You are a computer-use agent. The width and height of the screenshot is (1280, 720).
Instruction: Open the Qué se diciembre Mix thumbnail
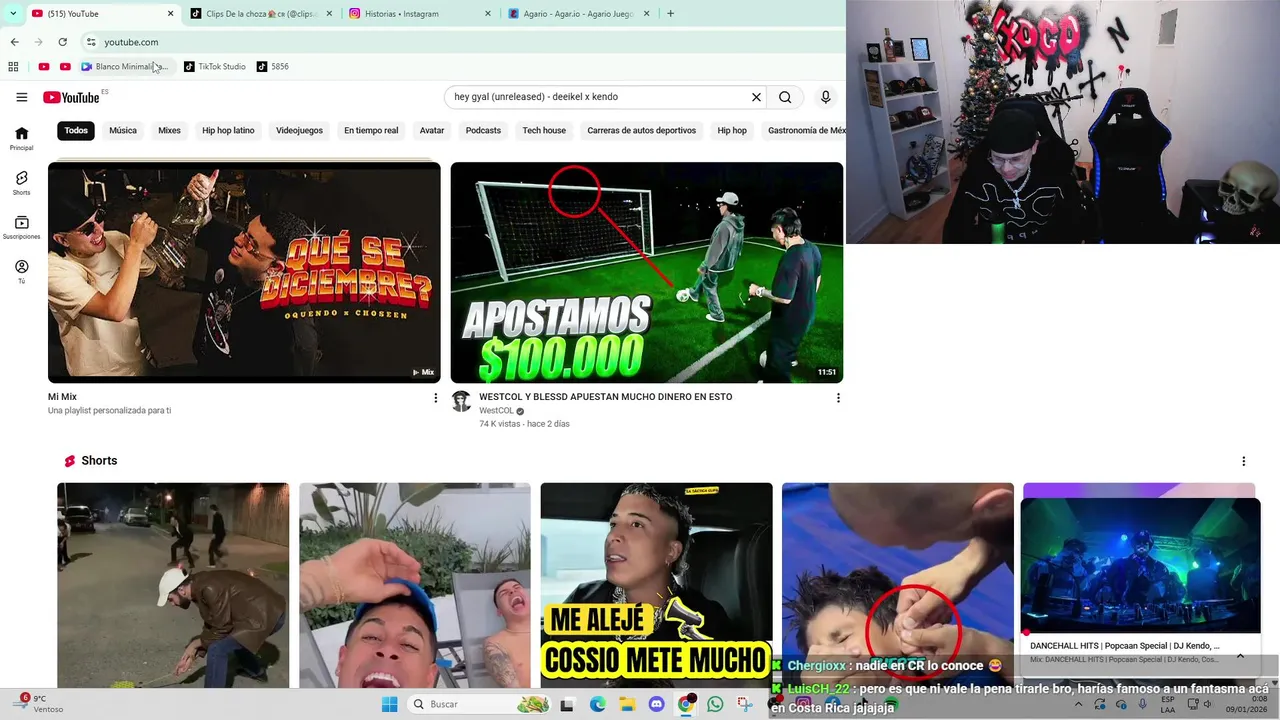pyautogui.click(x=244, y=272)
